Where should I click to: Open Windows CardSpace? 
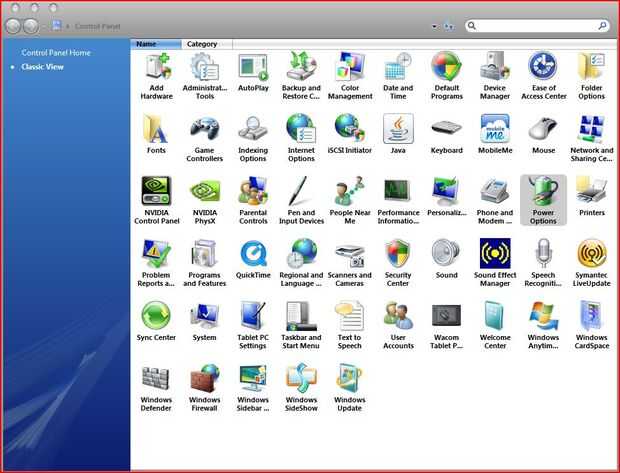pyautogui.click(x=592, y=325)
